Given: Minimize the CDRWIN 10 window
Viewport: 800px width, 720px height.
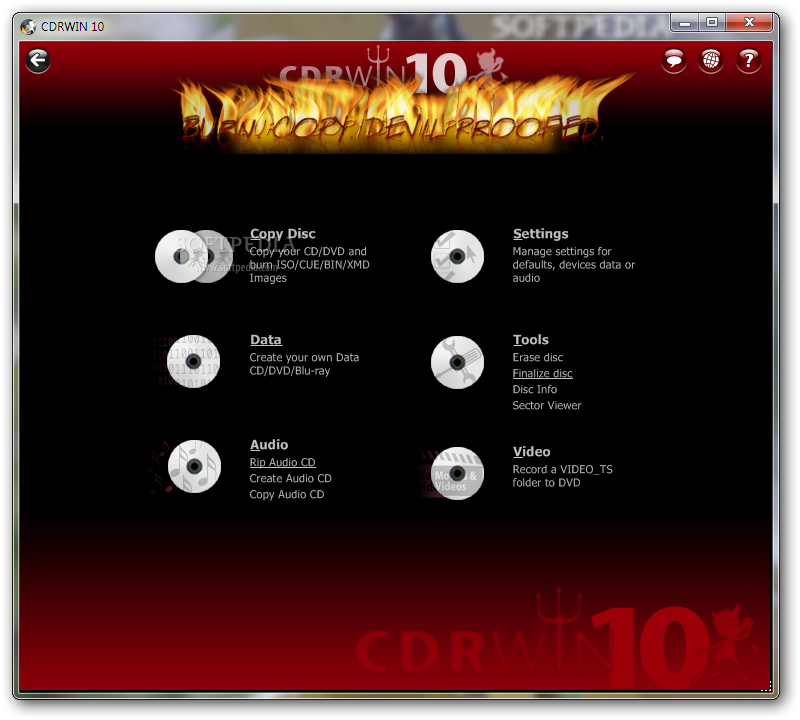Looking at the screenshot, I should click(x=684, y=22).
